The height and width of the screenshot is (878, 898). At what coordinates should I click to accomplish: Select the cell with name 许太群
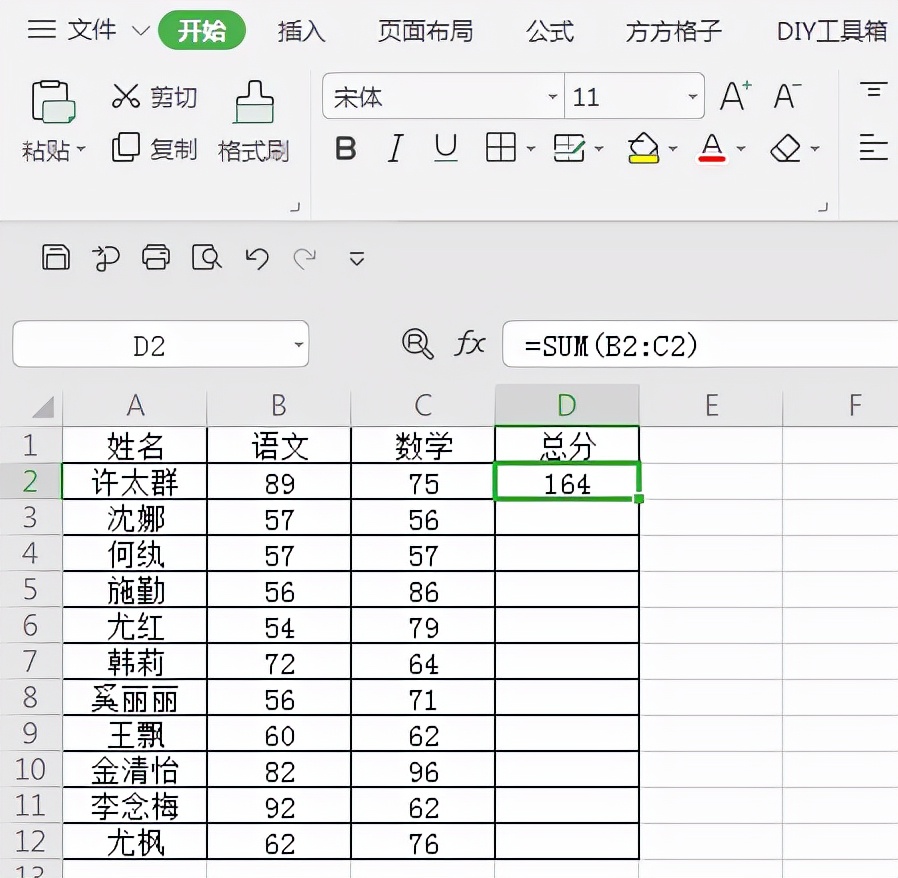[135, 482]
